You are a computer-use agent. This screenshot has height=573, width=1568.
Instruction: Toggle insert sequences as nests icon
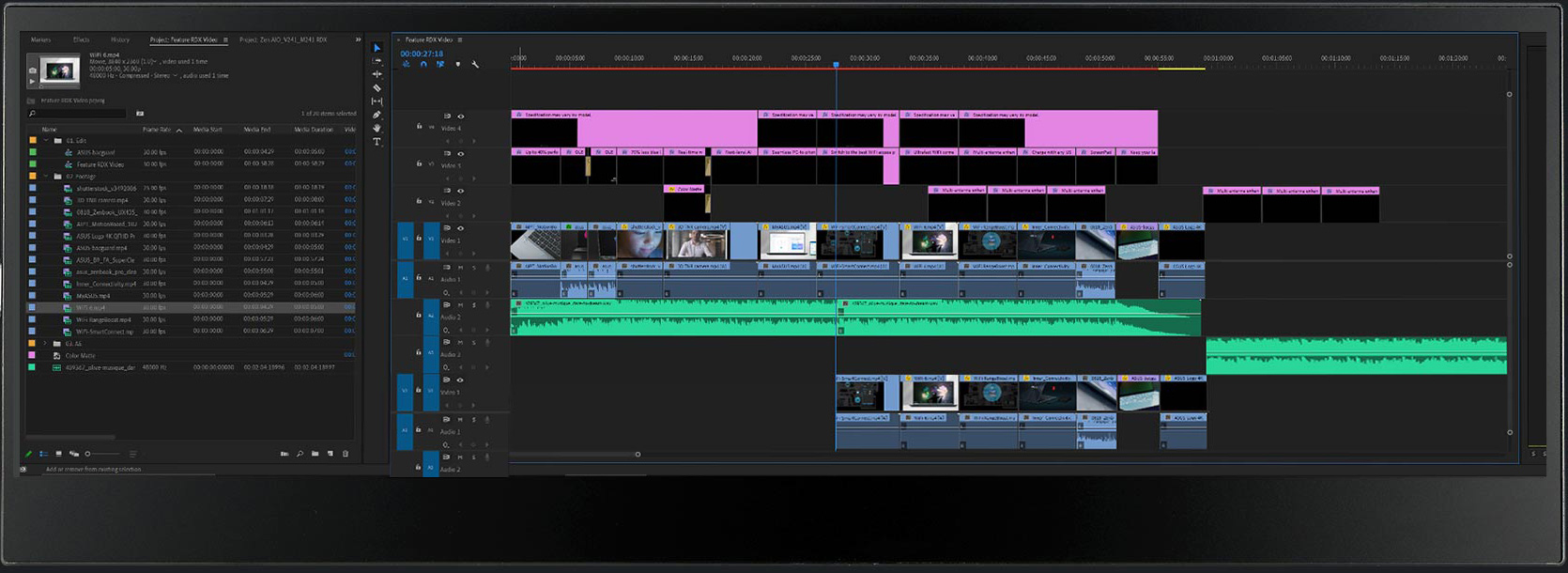[x=407, y=64]
